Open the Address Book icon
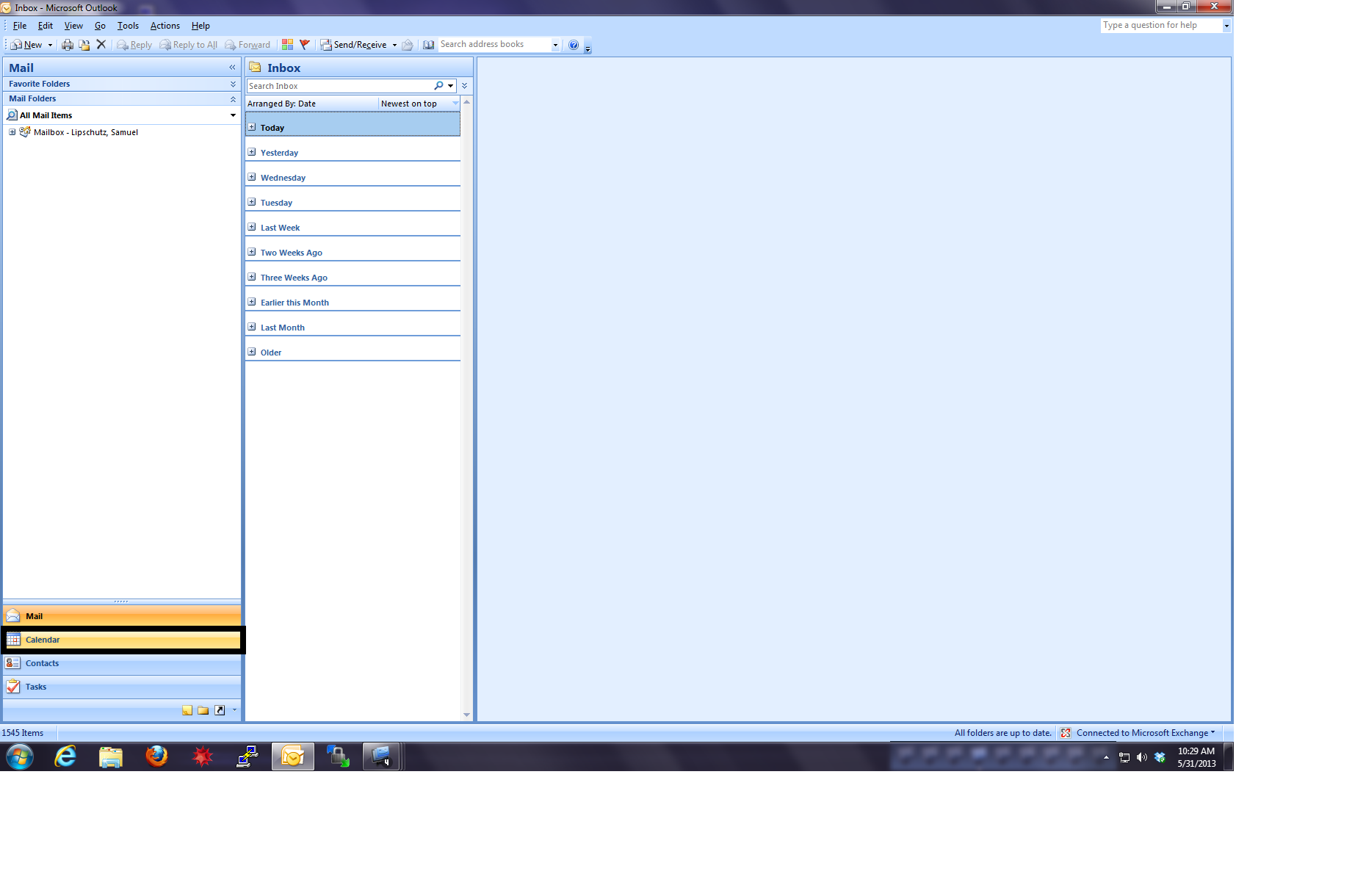Image resolution: width=1366 pixels, height=896 pixels. pos(429,45)
